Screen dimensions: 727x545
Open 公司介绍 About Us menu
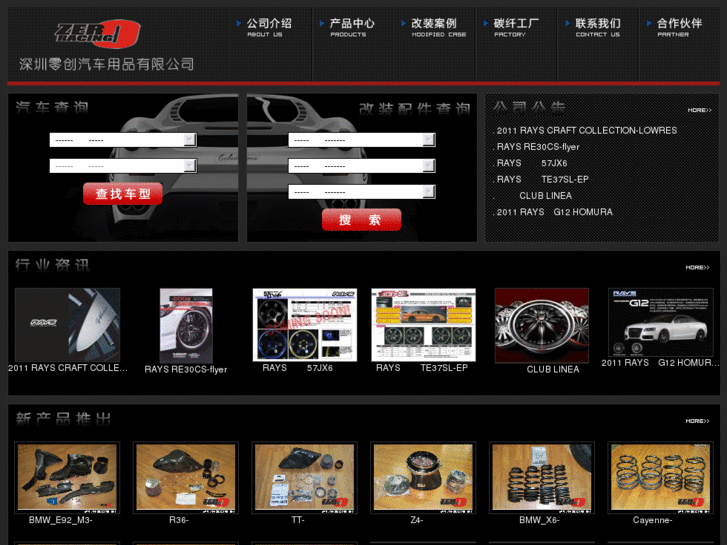pyautogui.click(x=269, y=27)
